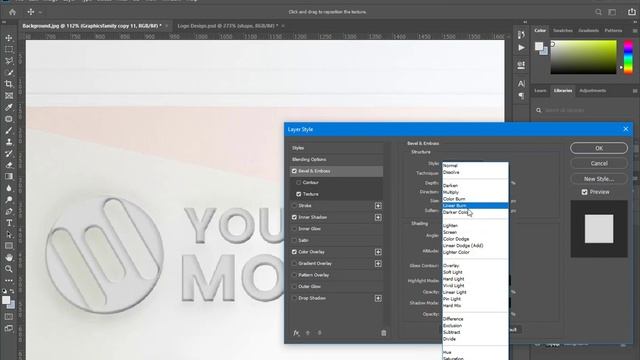Select the Pen tool
Viewport: 640px width, 360px height.
click(9, 211)
